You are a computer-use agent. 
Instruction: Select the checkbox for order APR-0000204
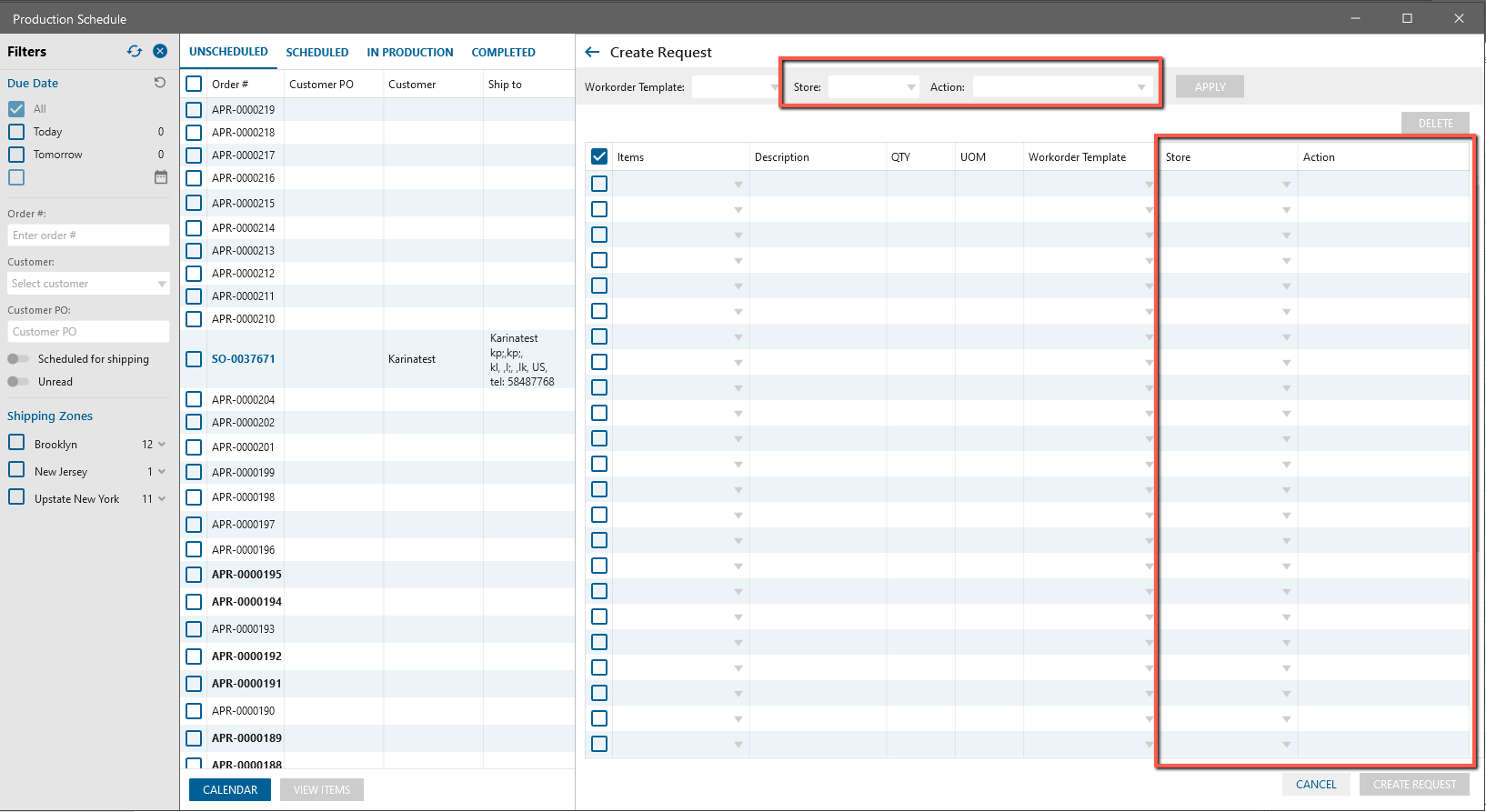(x=194, y=399)
